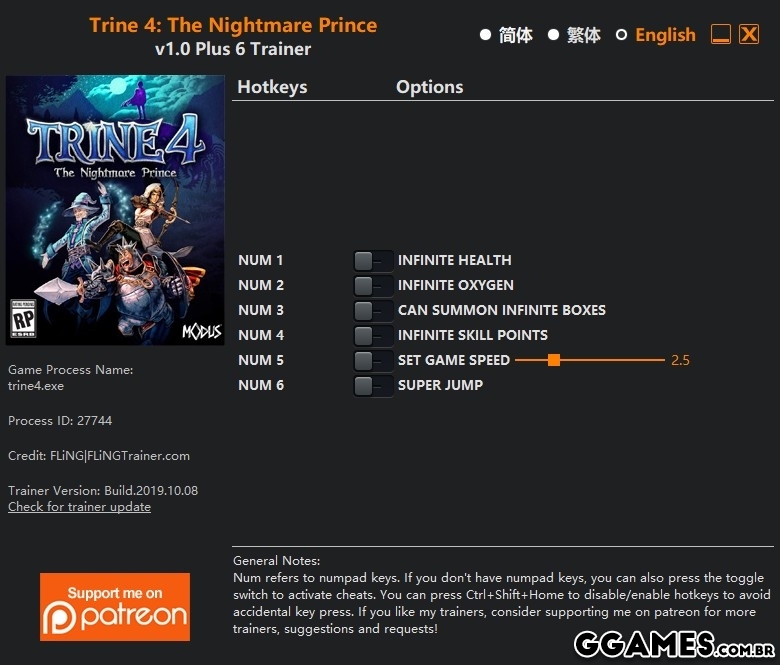This screenshot has height=665, width=780.
Task: Click the game speed slider handle
Action: [554, 360]
